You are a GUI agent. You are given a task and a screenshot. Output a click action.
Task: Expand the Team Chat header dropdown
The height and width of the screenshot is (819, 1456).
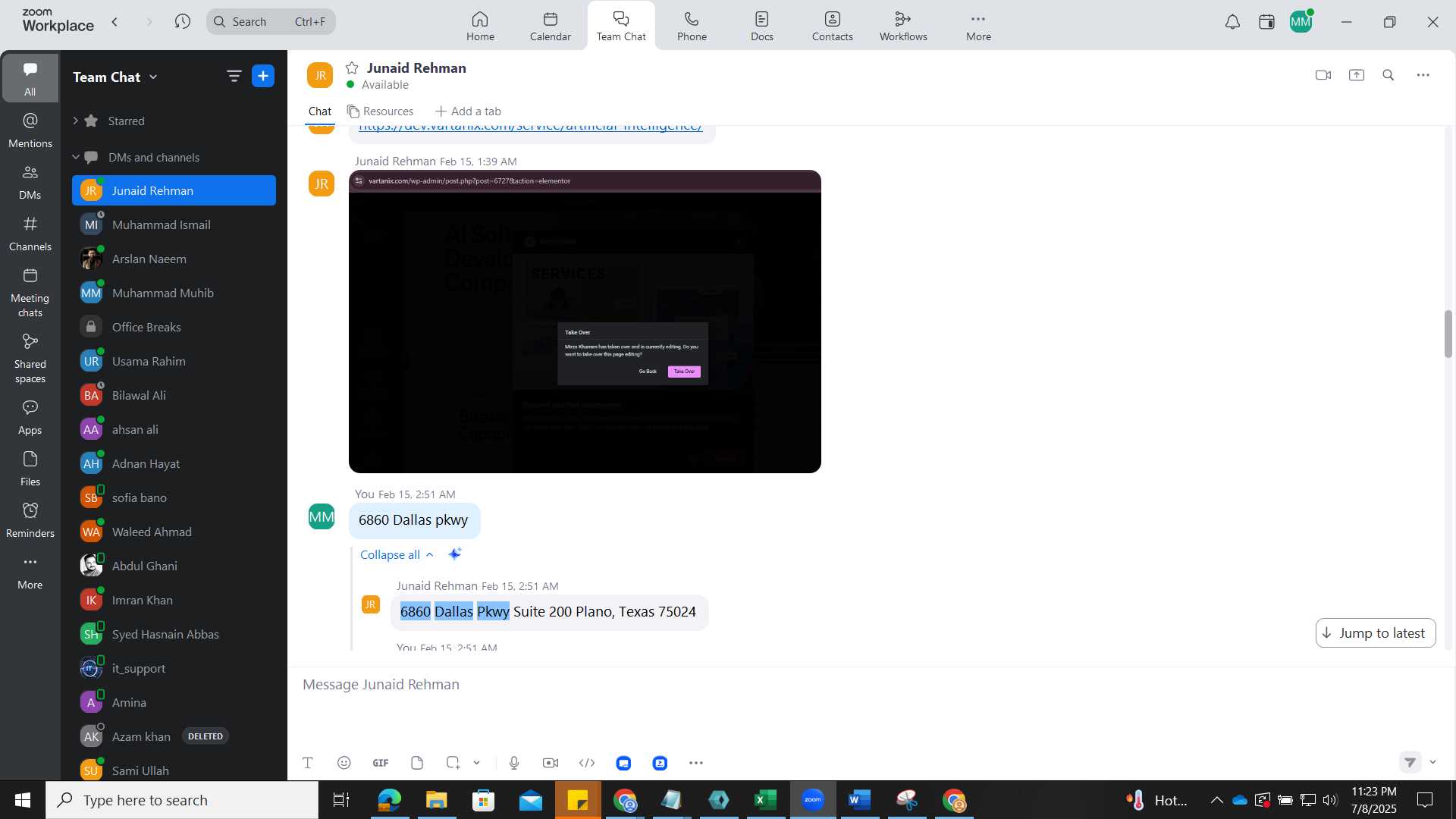point(154,77)
